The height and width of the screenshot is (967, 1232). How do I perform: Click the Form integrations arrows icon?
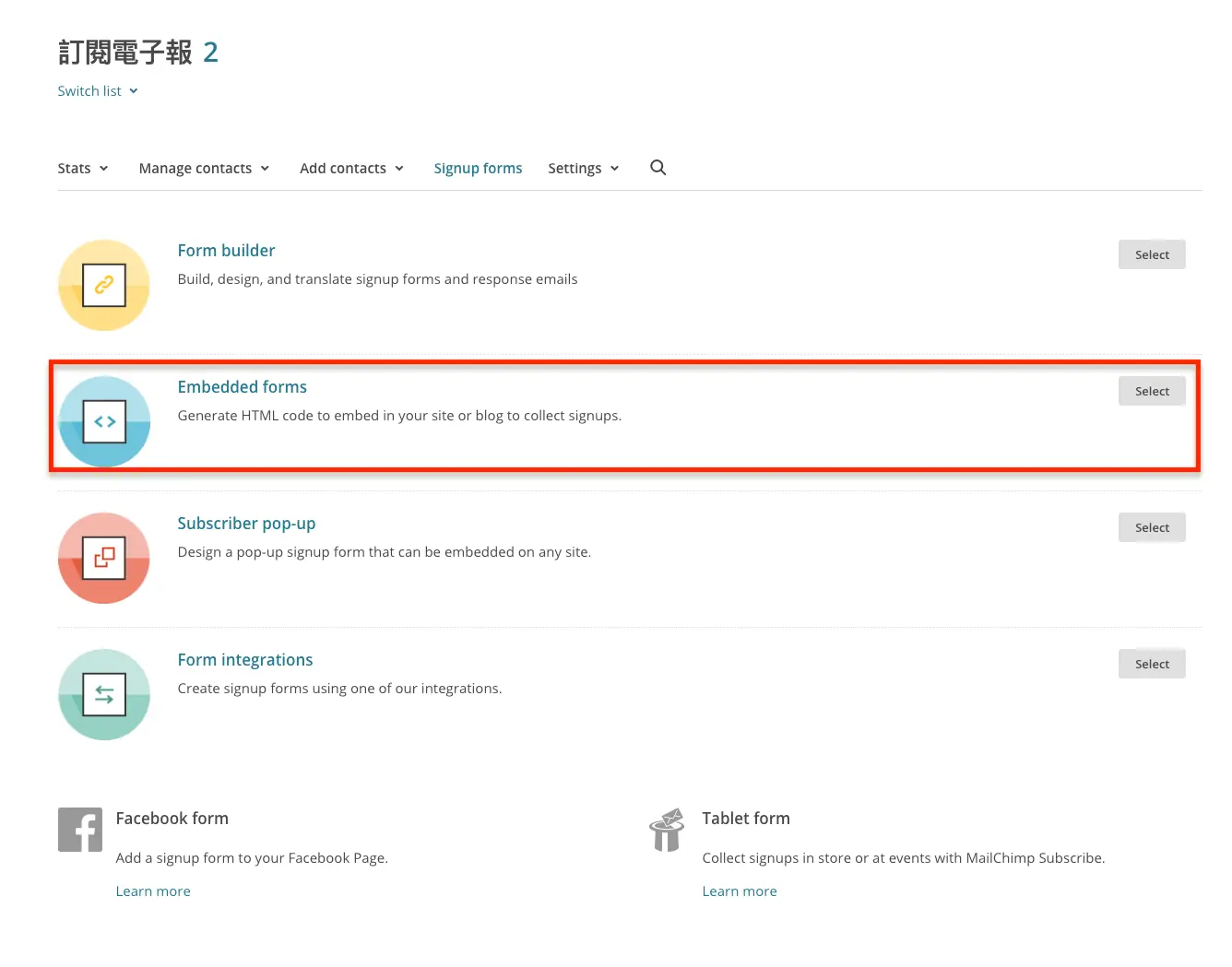(x=104, y=694)
